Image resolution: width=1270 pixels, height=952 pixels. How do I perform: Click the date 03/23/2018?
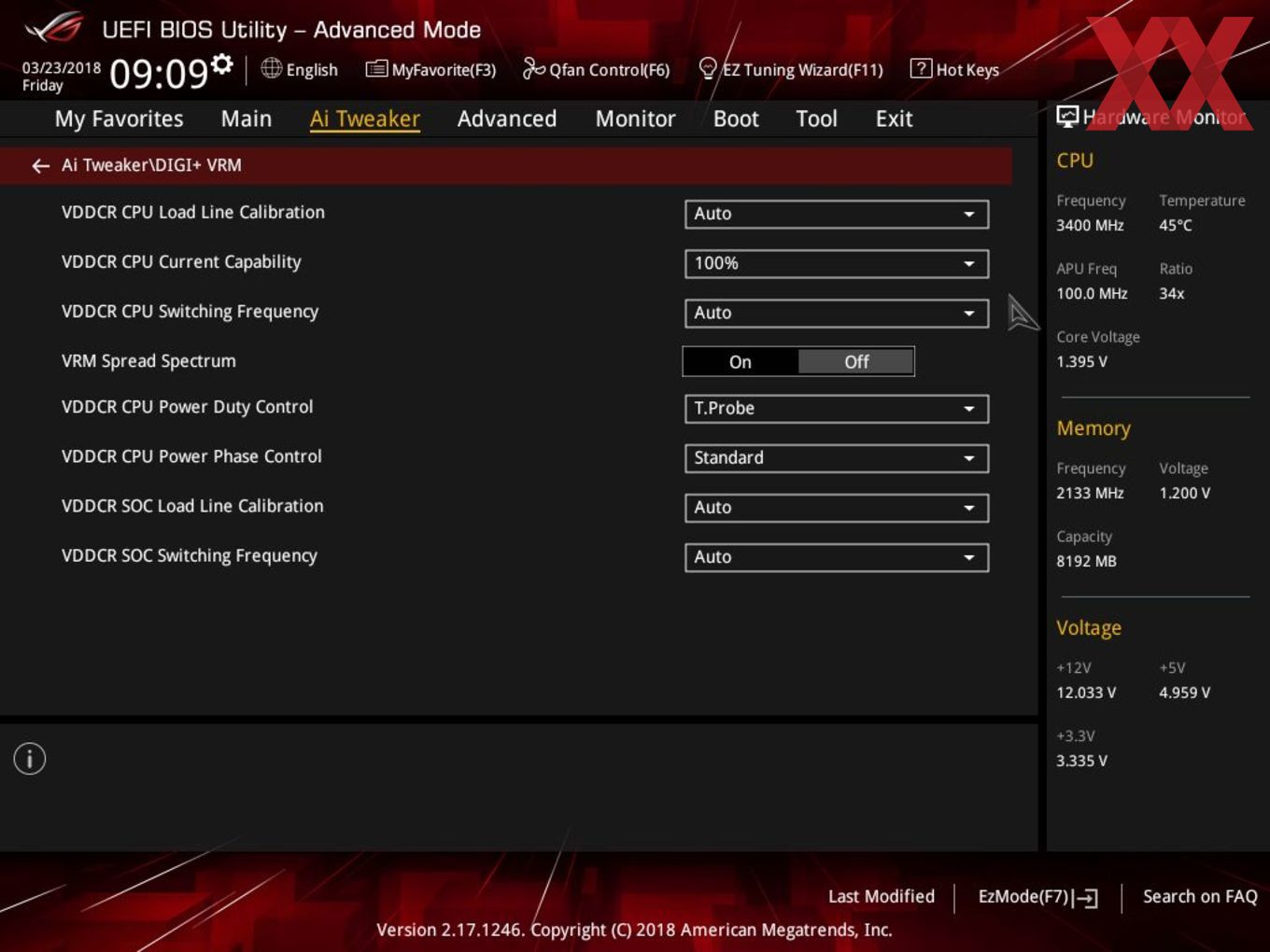(x=62, y=68)
